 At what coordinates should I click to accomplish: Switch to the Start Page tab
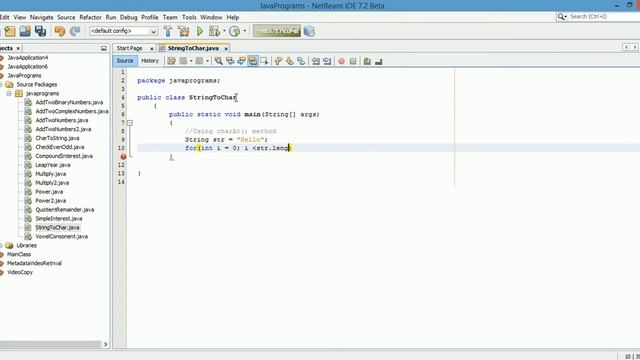coord(129,48)
